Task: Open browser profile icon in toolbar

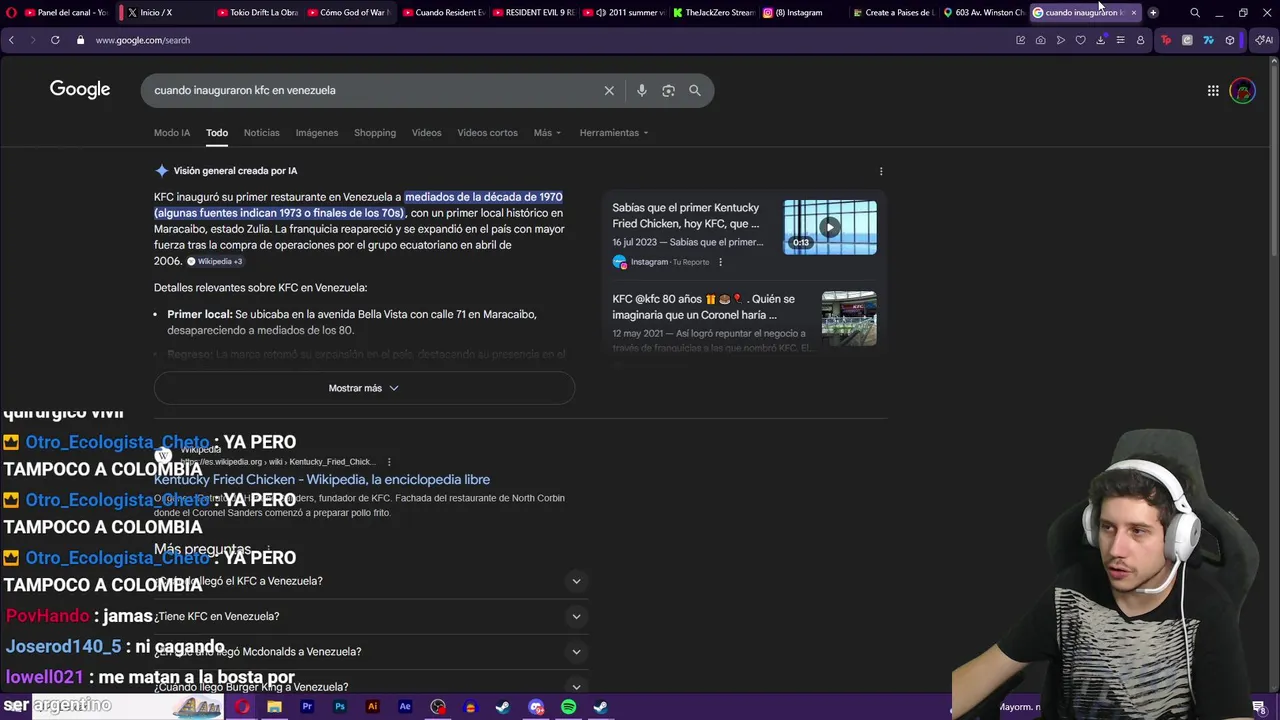Action: click(x=1141, y=40)
